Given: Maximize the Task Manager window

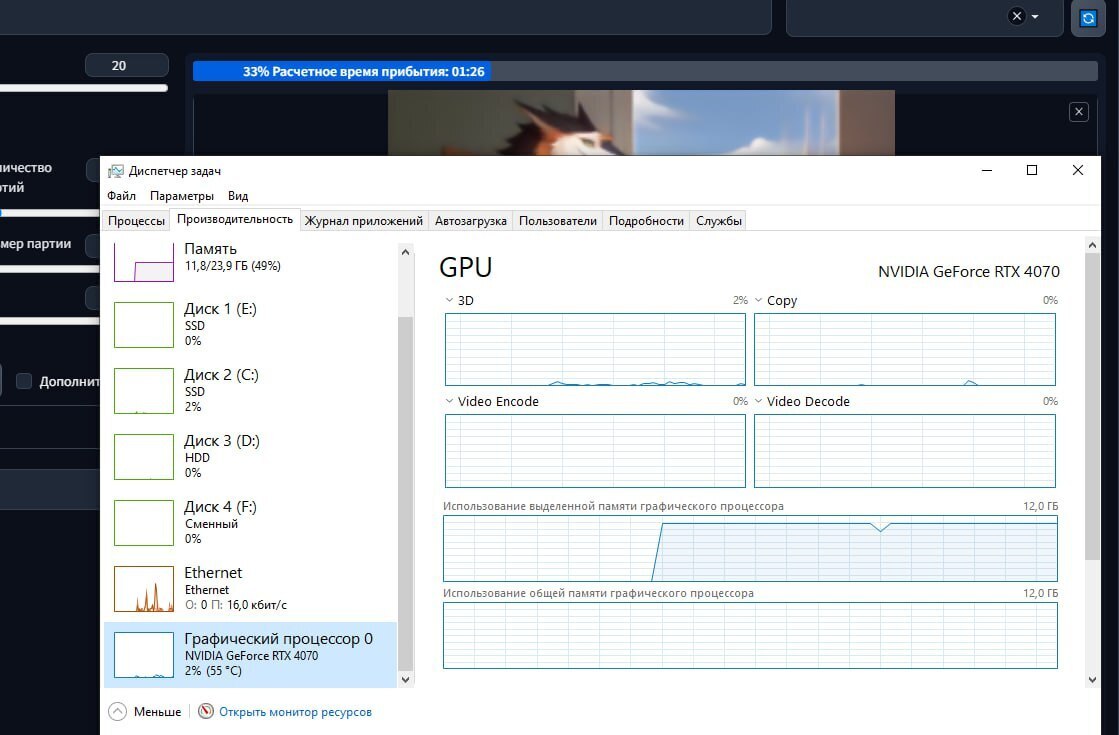Looking at the screenshot, I should [x=1031, y=170].
